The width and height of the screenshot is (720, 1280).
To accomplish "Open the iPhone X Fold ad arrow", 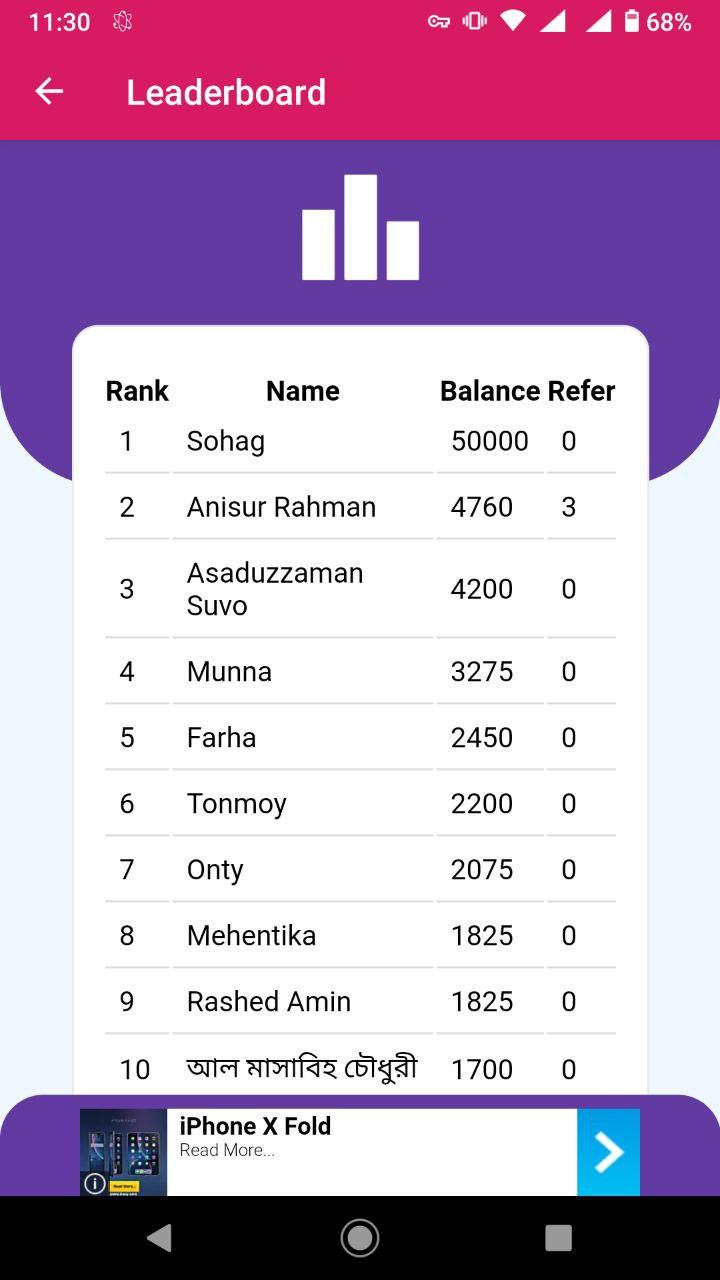I will 608,1152.
